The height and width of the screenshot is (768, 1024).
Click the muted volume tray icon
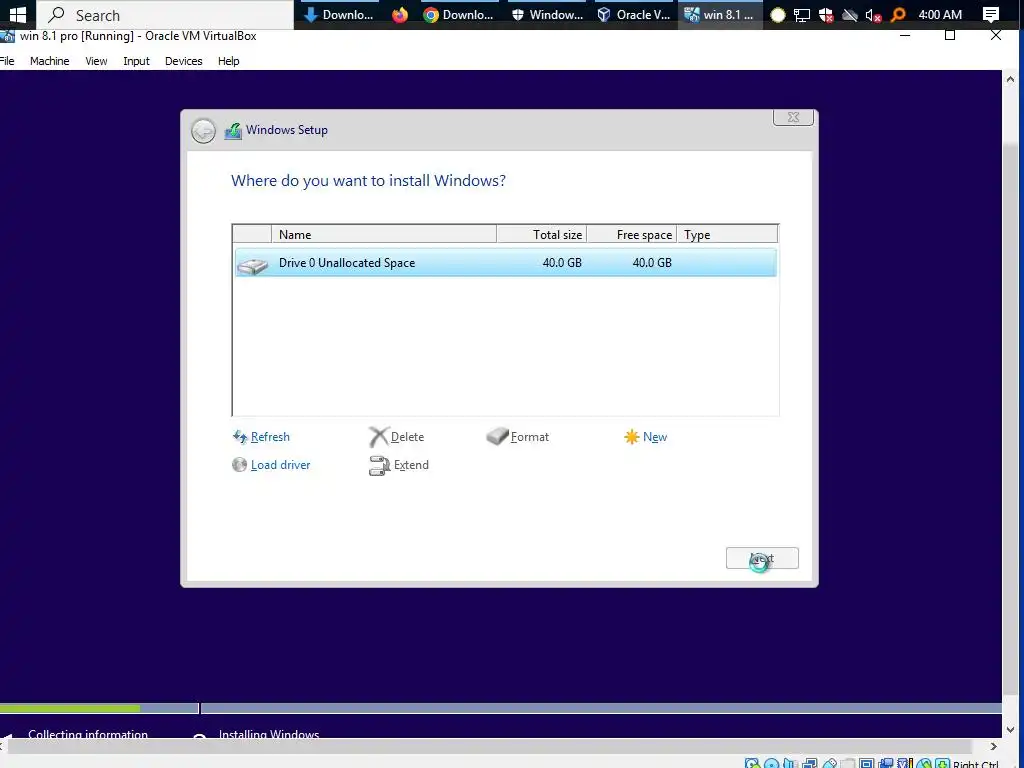873,15
